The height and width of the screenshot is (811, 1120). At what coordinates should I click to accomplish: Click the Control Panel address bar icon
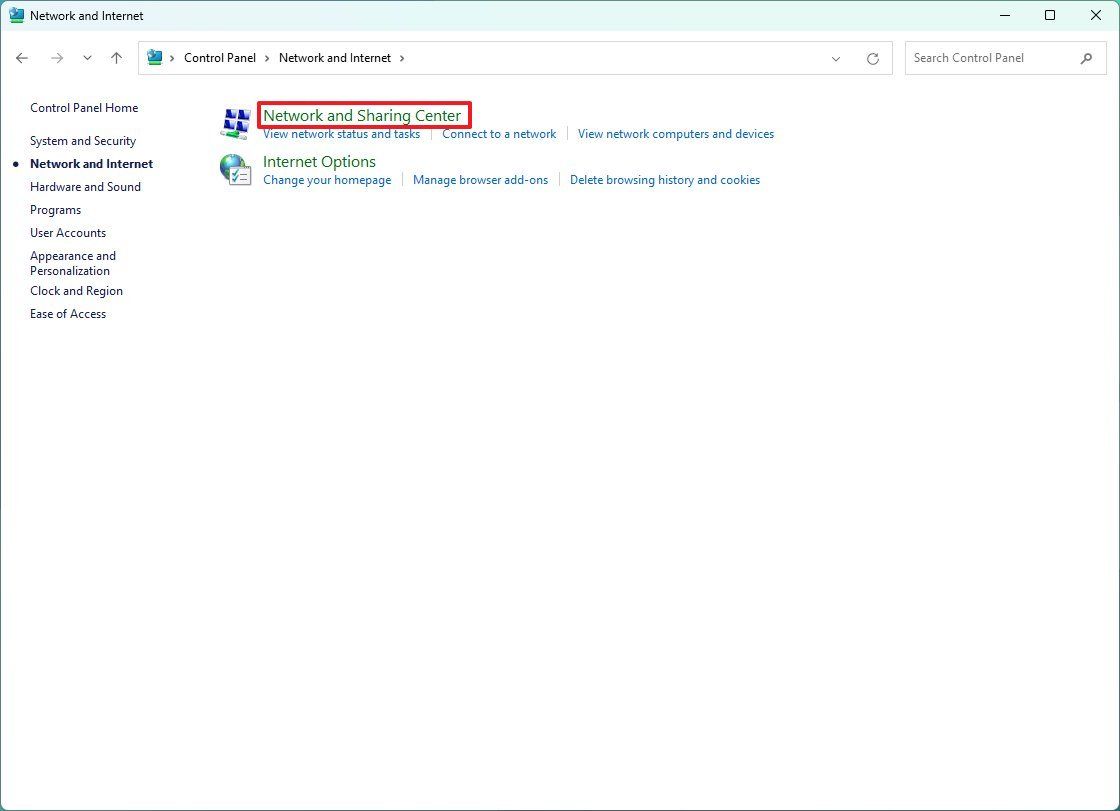154,57
